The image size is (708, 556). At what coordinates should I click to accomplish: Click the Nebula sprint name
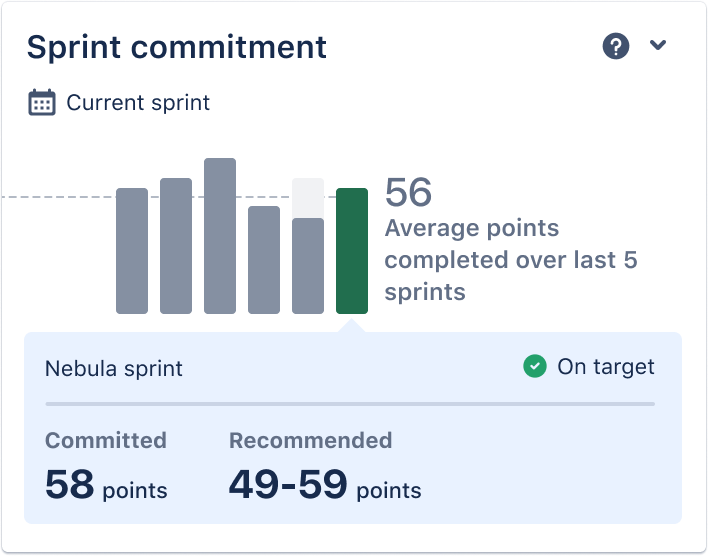(x=114, y=368)
